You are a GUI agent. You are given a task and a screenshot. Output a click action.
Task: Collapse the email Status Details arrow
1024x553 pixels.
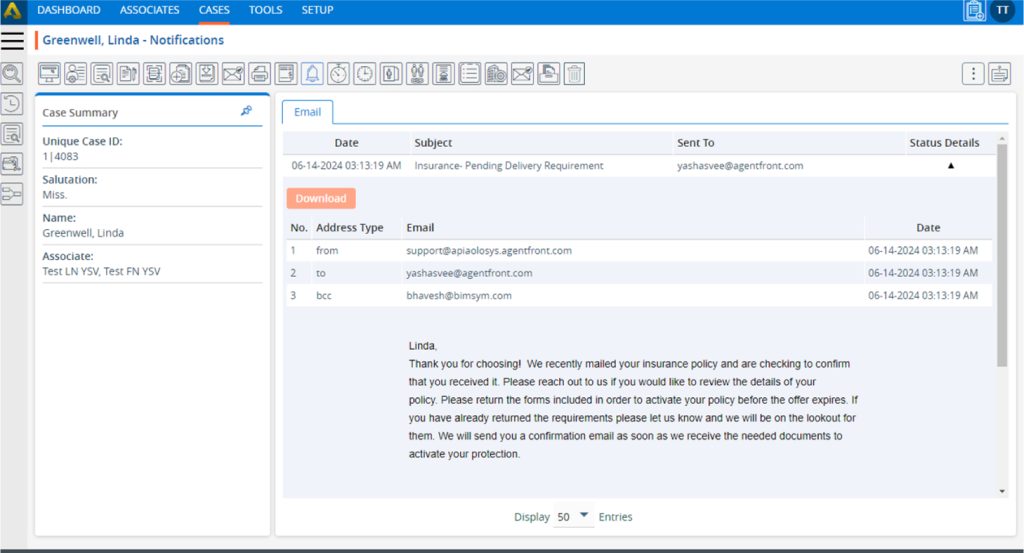coord(950,166)
